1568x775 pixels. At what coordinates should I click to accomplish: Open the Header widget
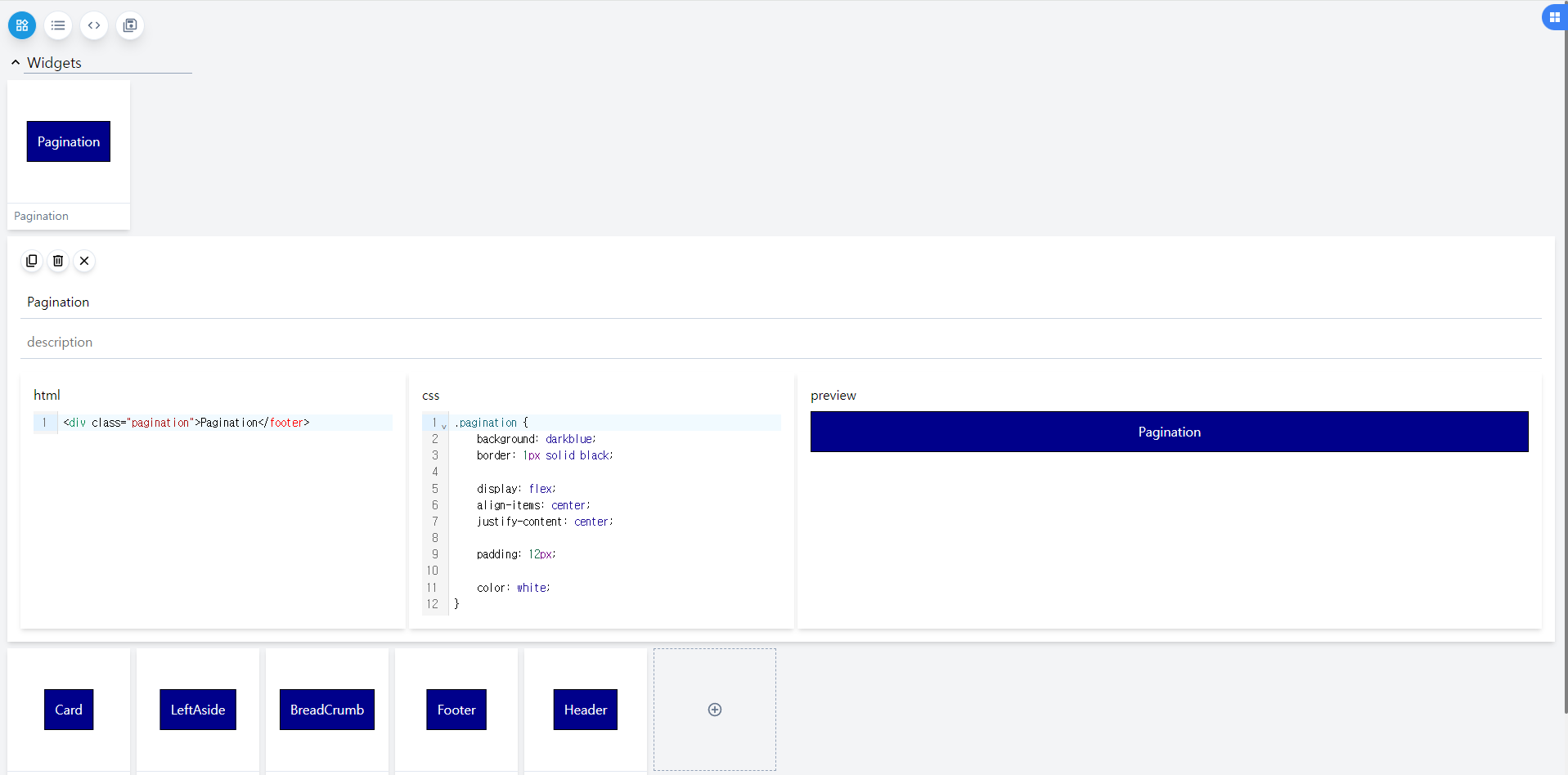coord(586,710)
